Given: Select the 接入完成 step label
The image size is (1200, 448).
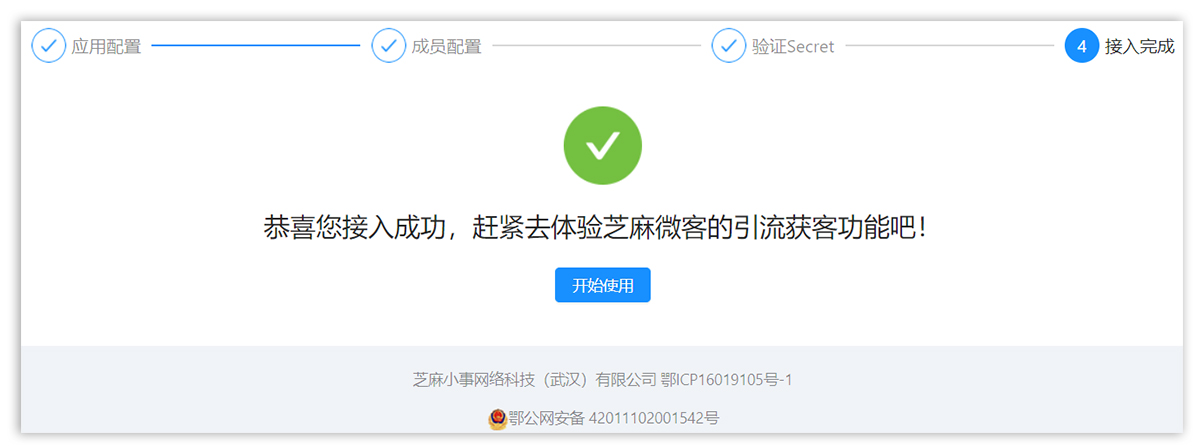Looking at the screenshot, I should (x=1140, y=46).
